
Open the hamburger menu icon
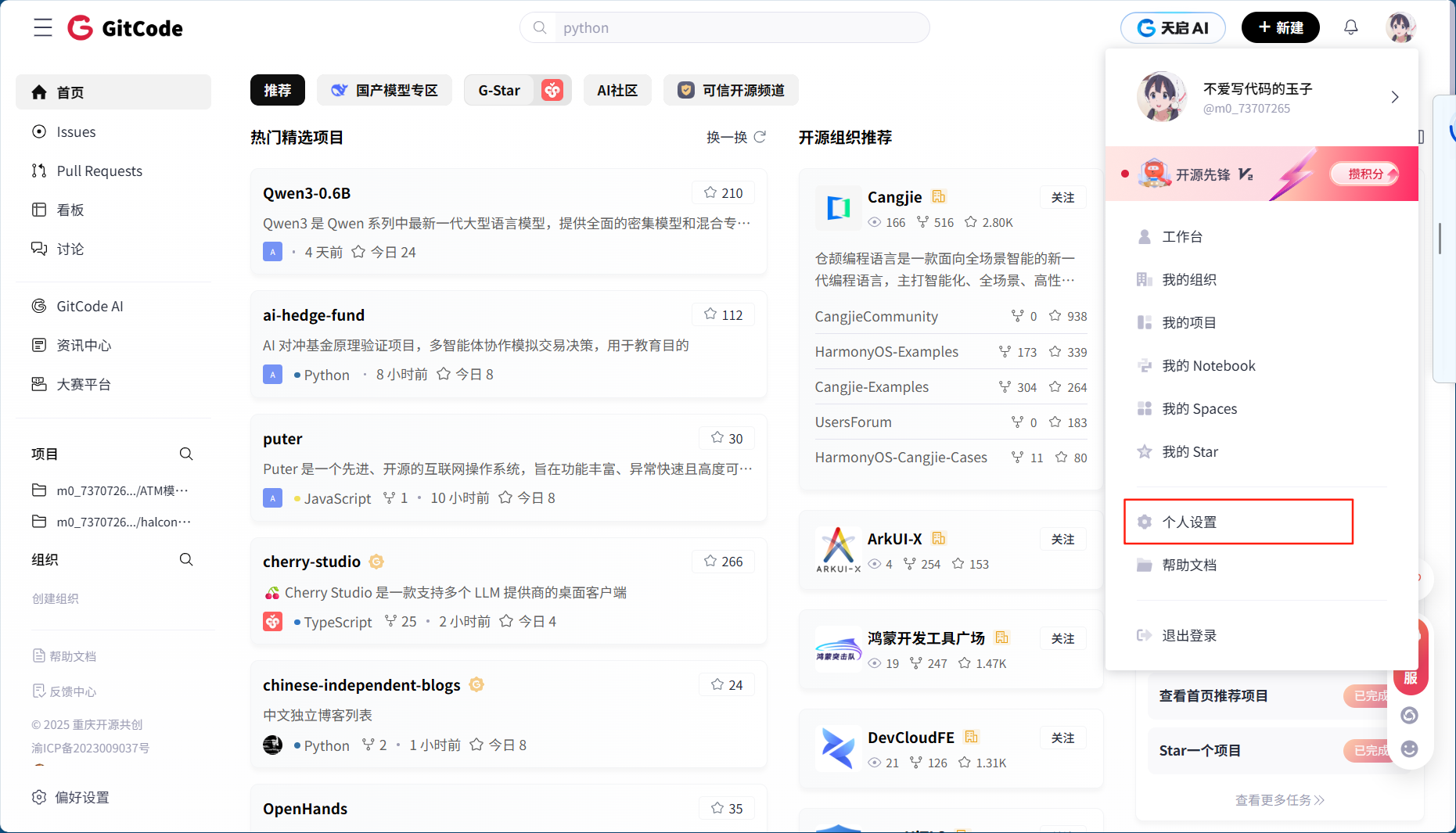click(x=42, y=28)
